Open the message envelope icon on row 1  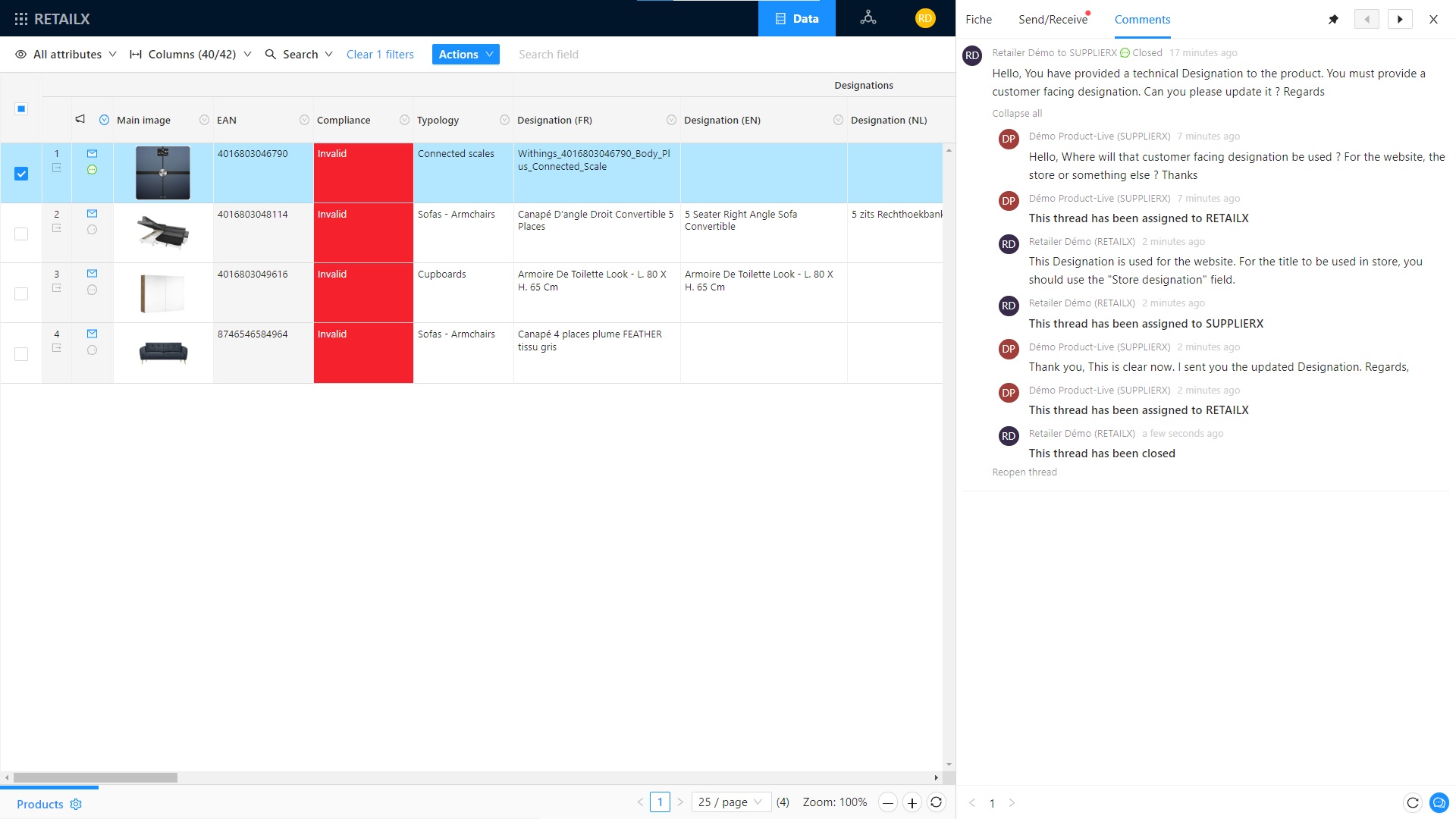[x=92, y=153]
